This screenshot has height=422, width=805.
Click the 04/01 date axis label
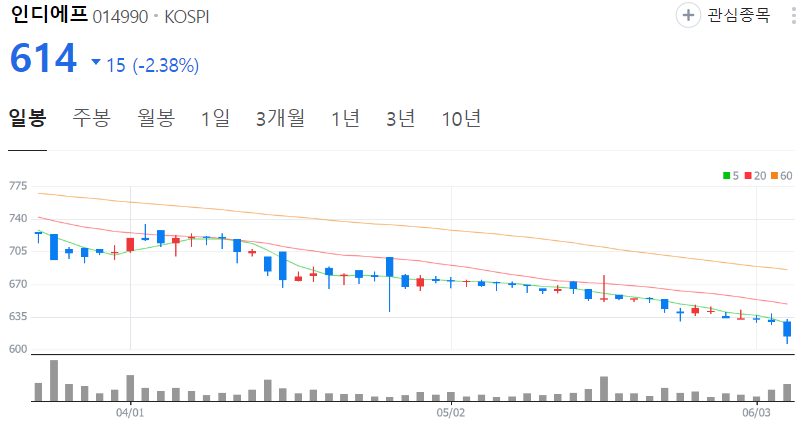(x=130, y=413)
